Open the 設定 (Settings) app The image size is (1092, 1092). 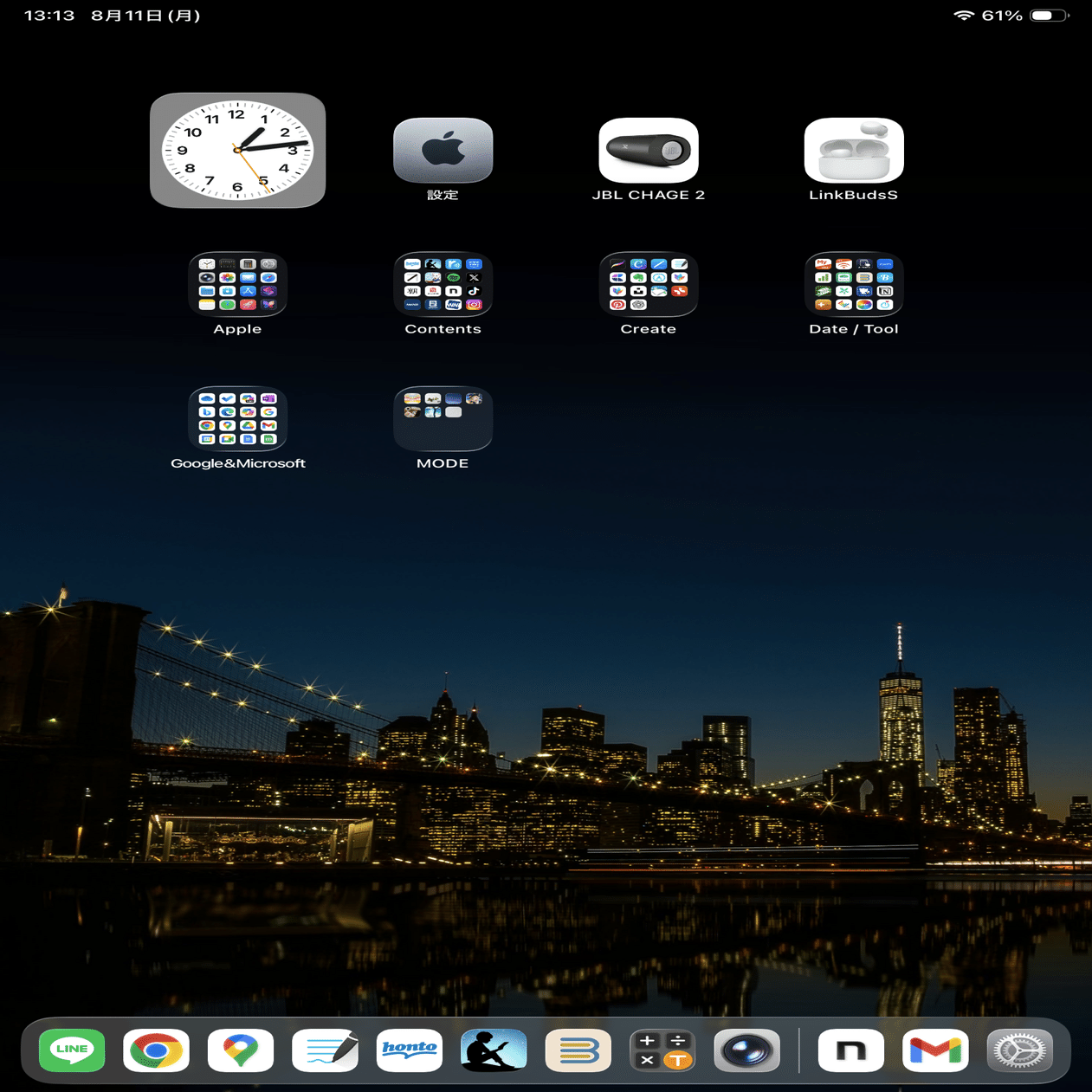tap(443, 150)
